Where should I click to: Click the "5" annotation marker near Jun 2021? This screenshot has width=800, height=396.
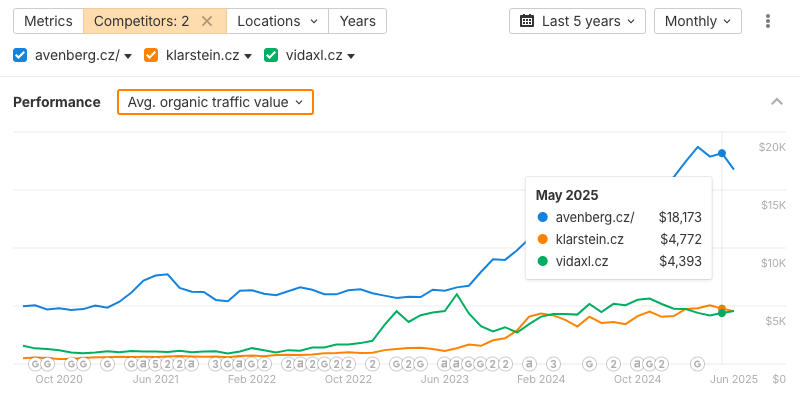(x=155, y=364)
